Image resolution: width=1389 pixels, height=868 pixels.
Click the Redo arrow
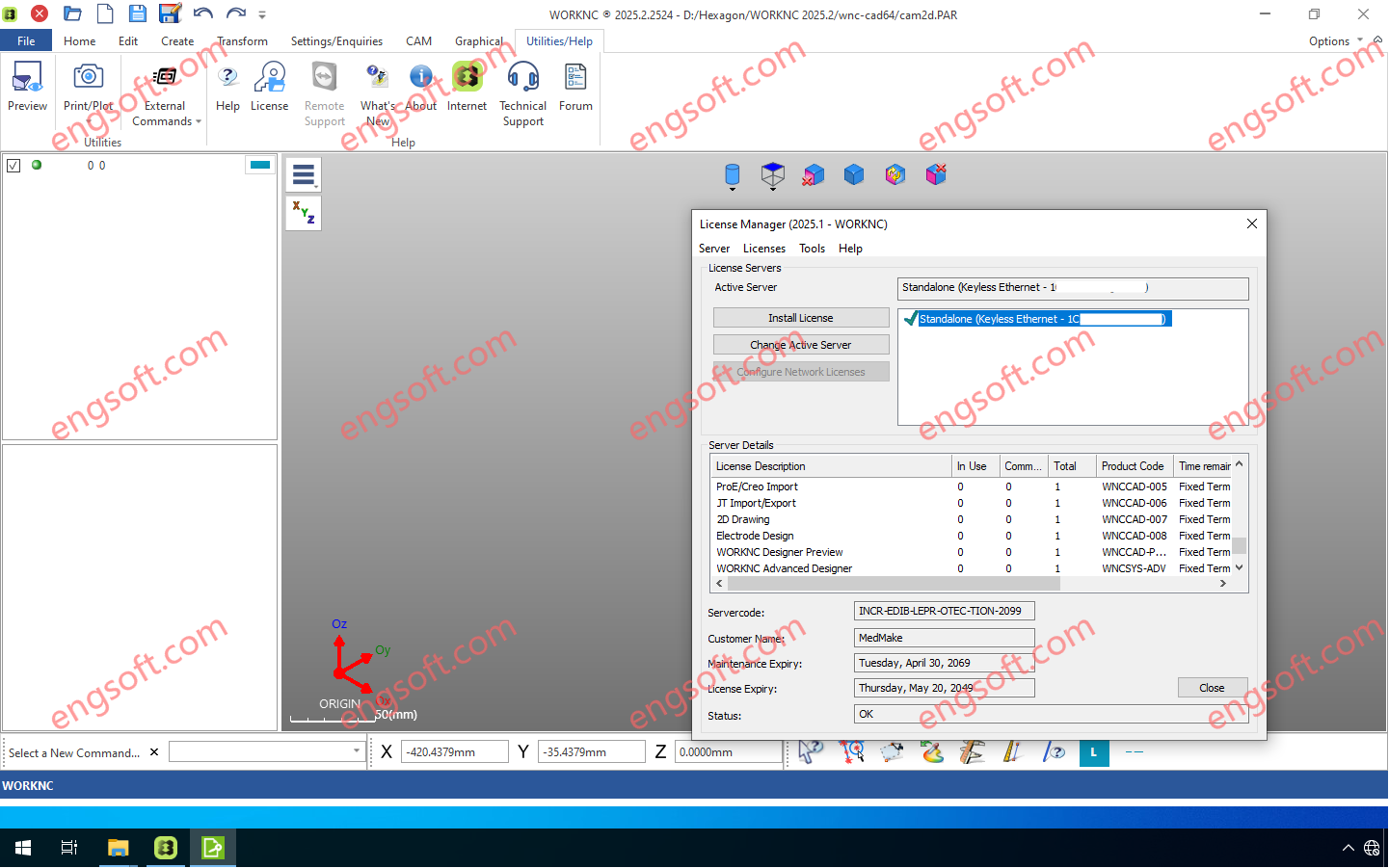click(236, 13)
